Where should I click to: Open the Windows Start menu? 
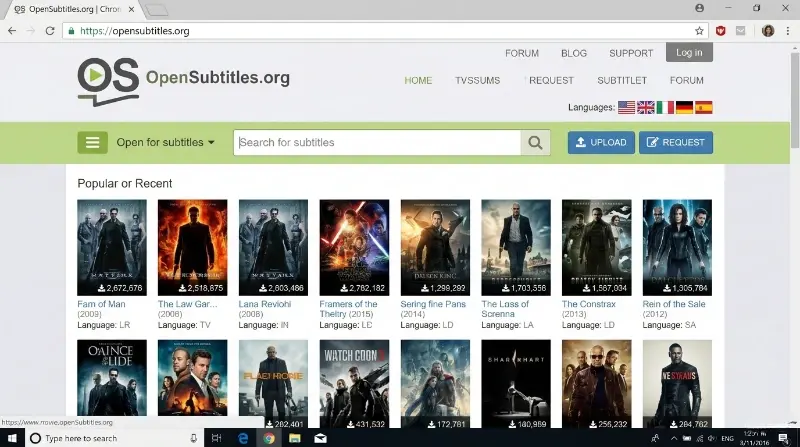(12, 438)
